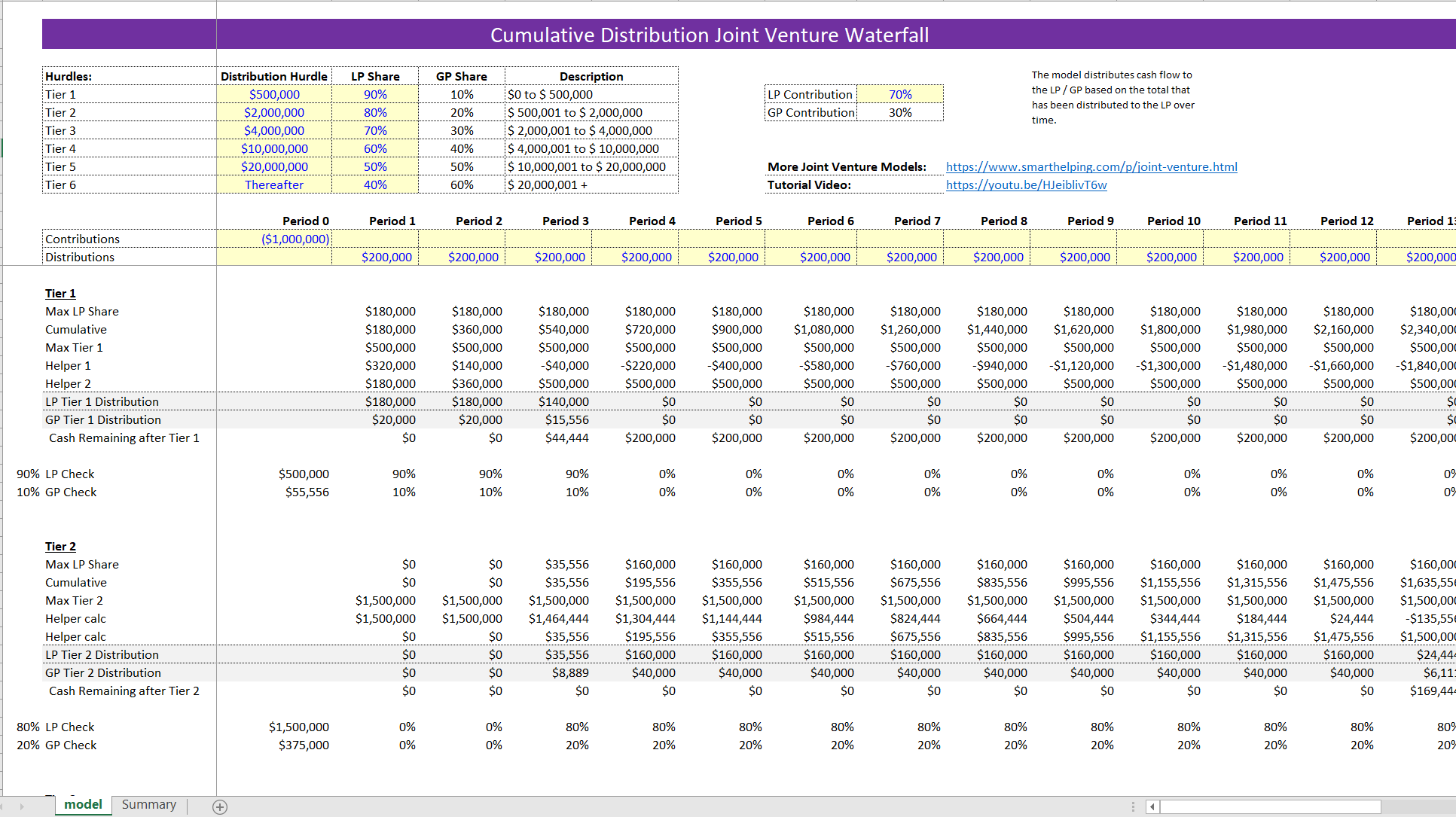Go to previous sheet navigation arrow

pos(3,806)
